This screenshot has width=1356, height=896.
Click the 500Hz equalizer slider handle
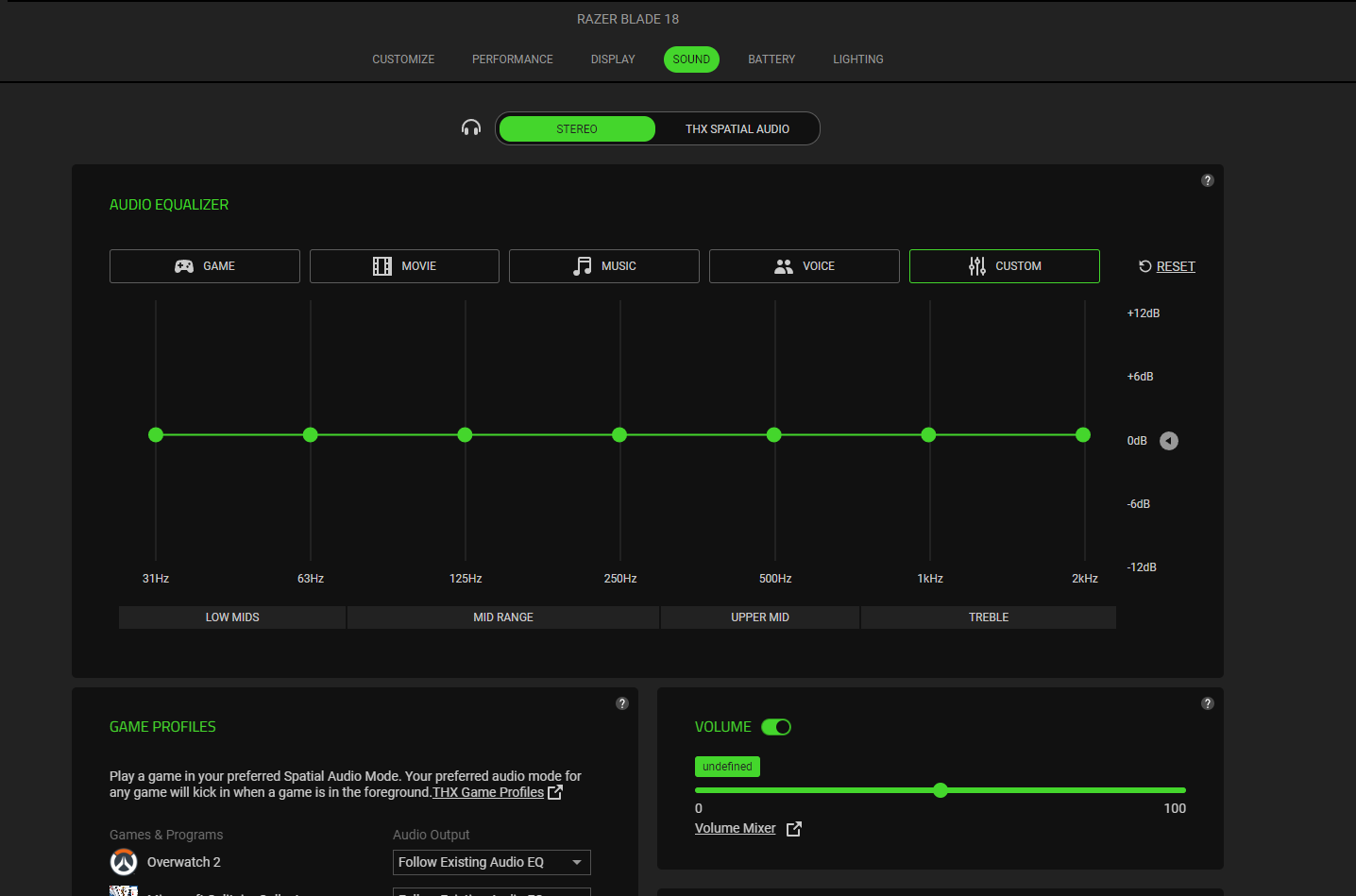click(x=774, y=434)
